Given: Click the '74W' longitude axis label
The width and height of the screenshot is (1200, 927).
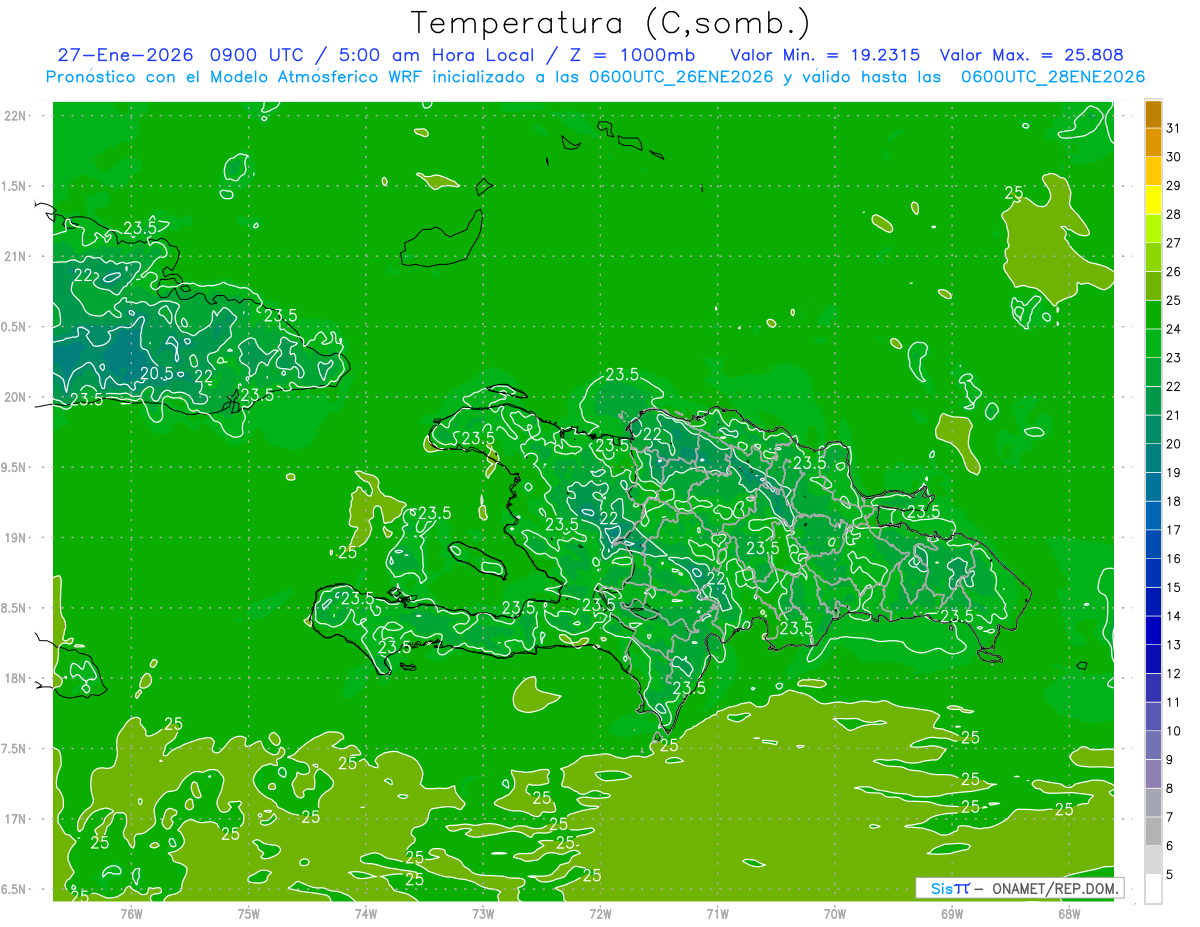Looking at the screenshot, I should pyautogui.click(x=366, y=913).
